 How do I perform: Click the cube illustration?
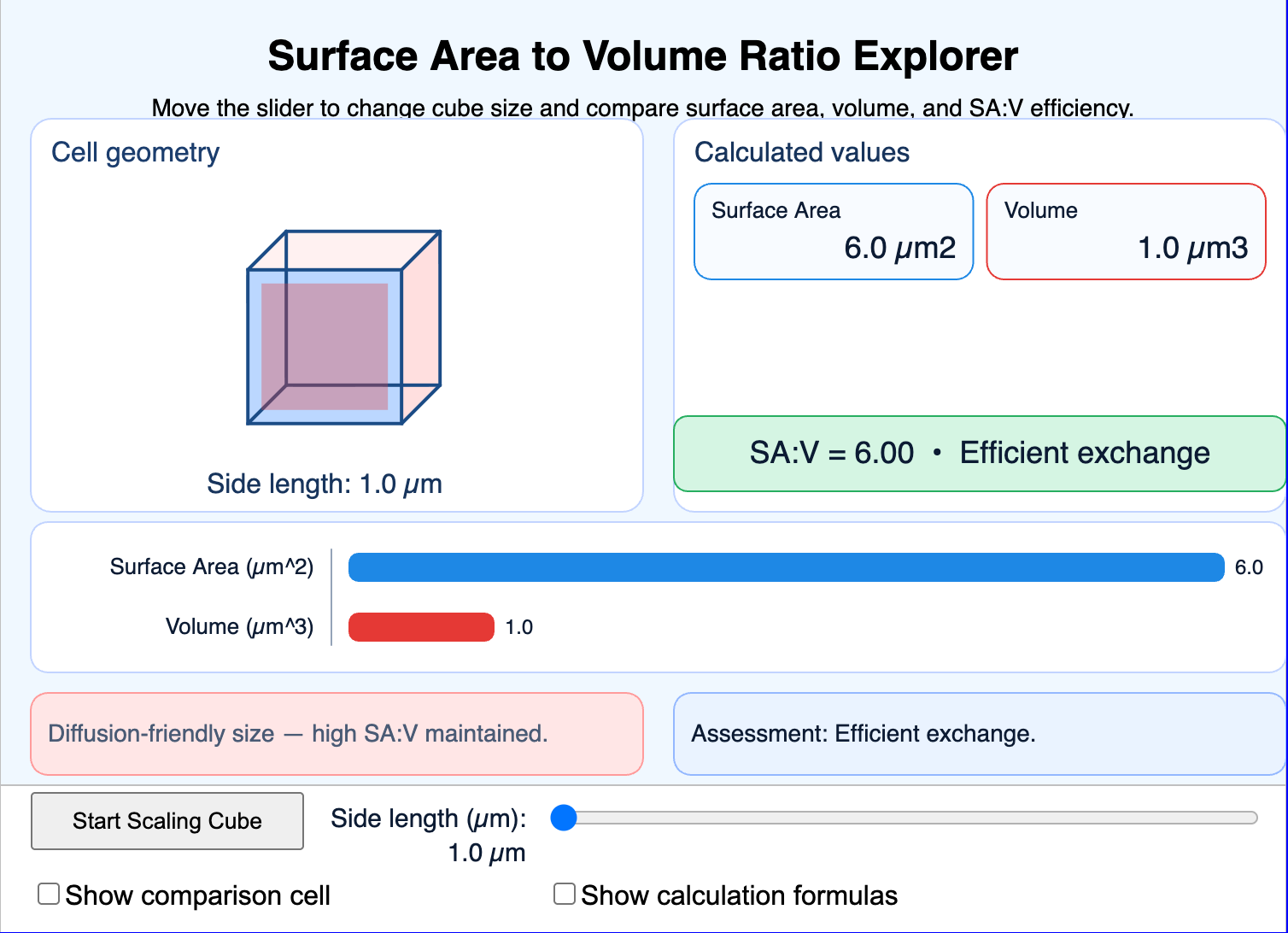pyautogui.click(x=343, y=327)
